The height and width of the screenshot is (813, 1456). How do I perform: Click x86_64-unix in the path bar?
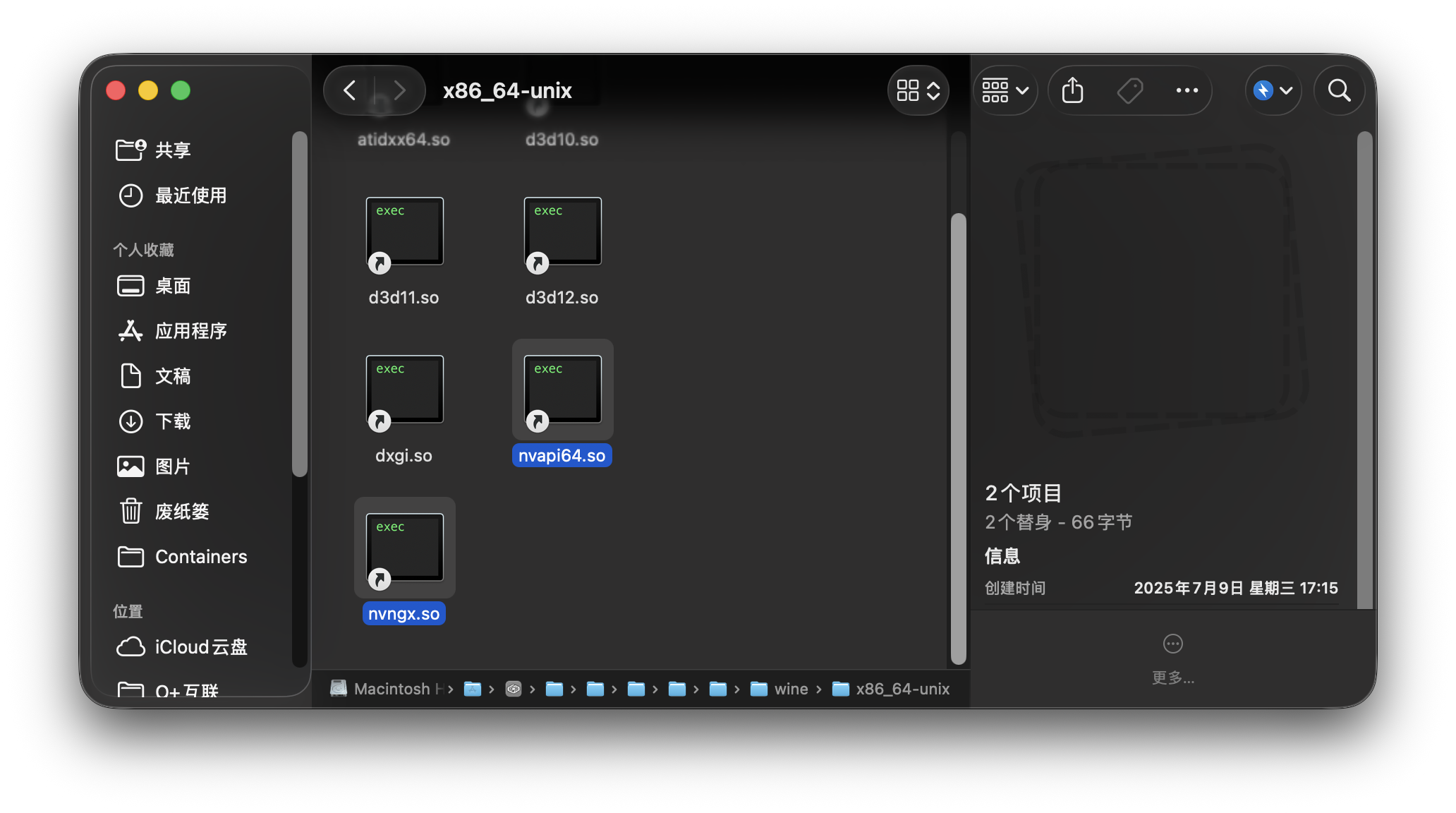pos(891,689)
